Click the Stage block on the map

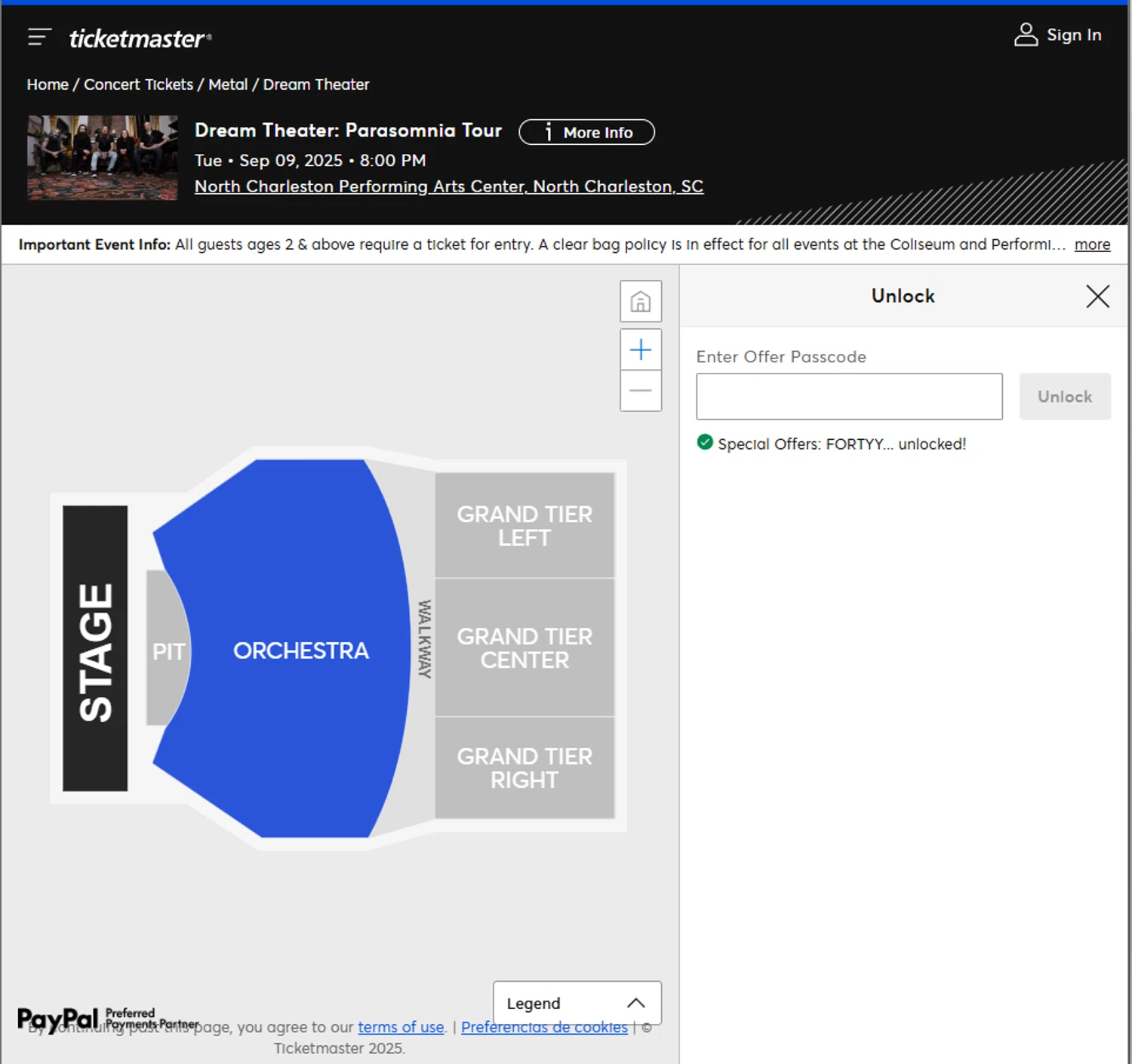pyautogui.click(x=95, y=648)
